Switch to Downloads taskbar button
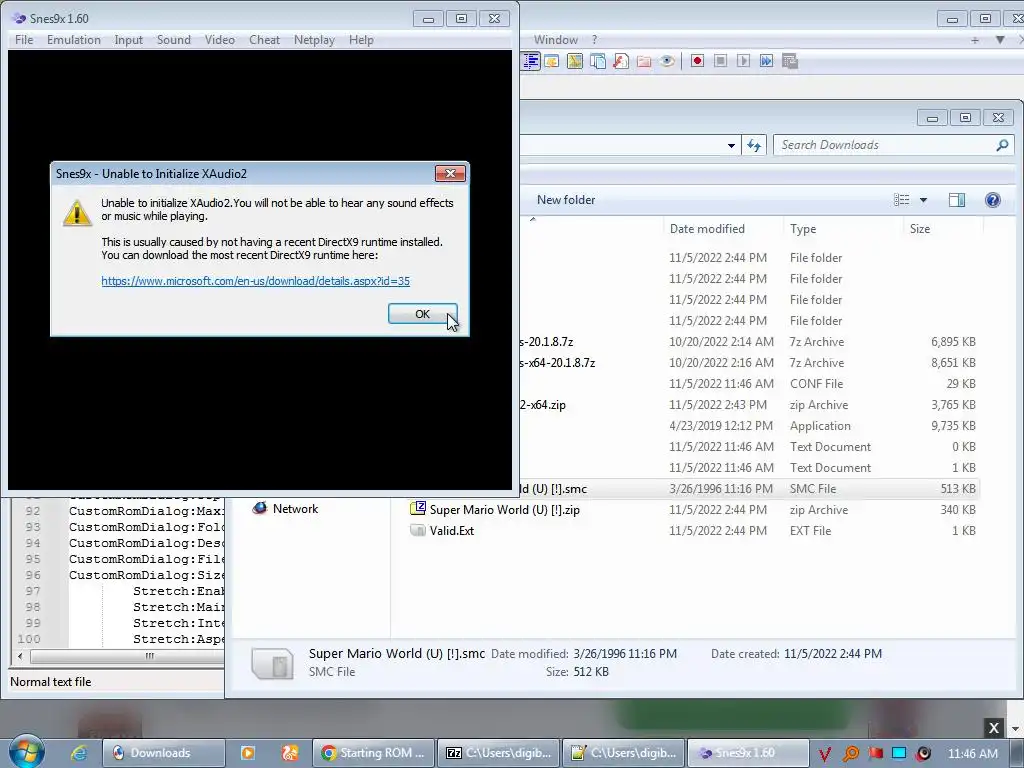The image size is (1024, 768). [164, 753]
